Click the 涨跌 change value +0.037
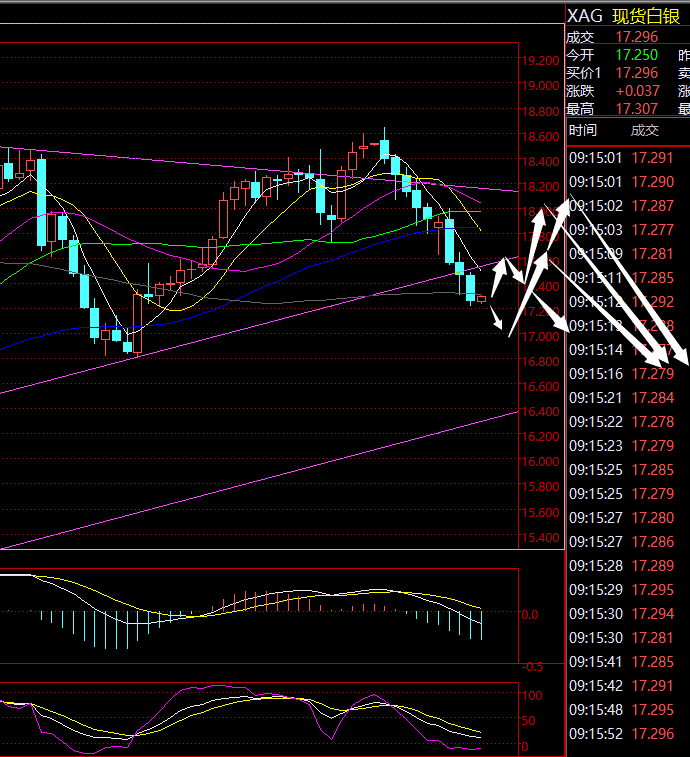 click(x=638, y=91)
